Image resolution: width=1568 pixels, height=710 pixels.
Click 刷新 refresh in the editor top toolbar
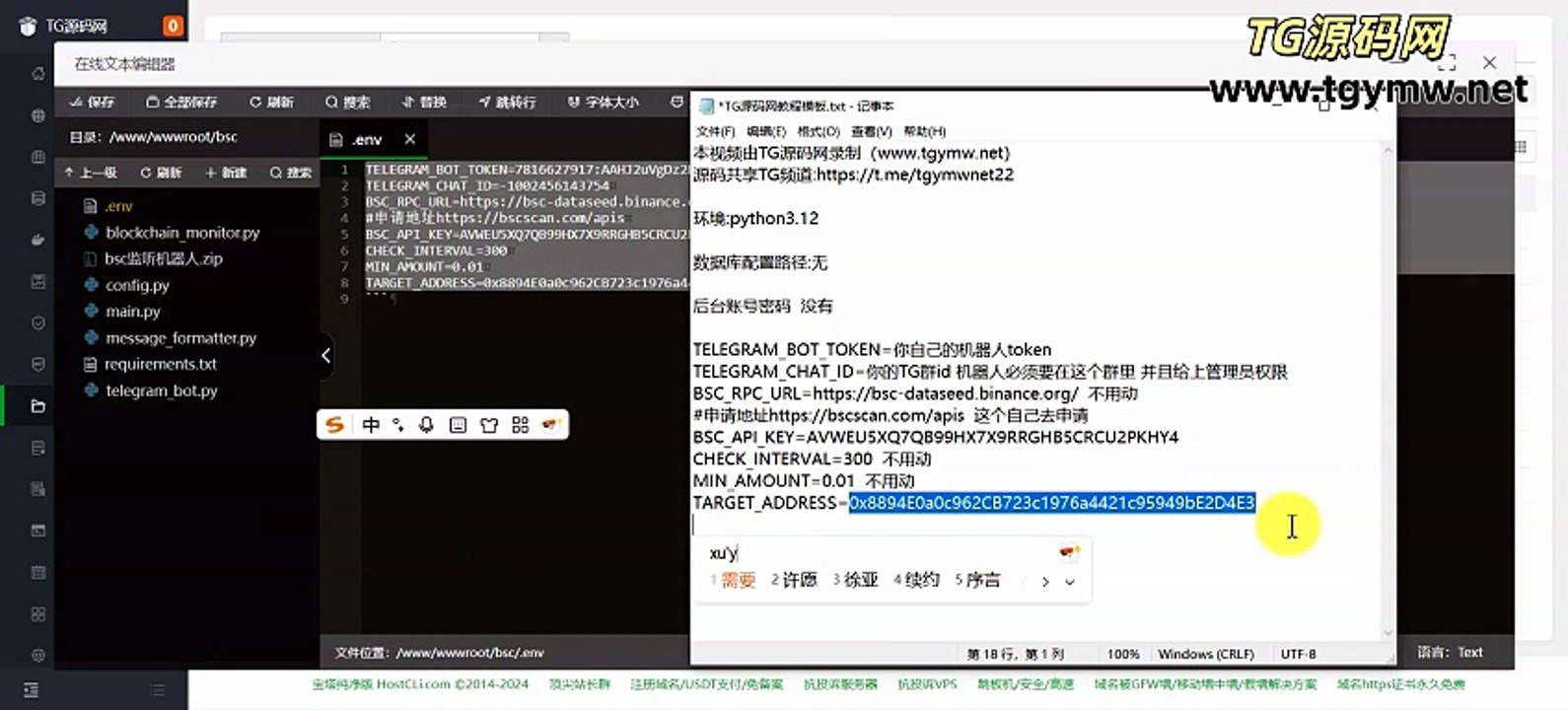271,102
